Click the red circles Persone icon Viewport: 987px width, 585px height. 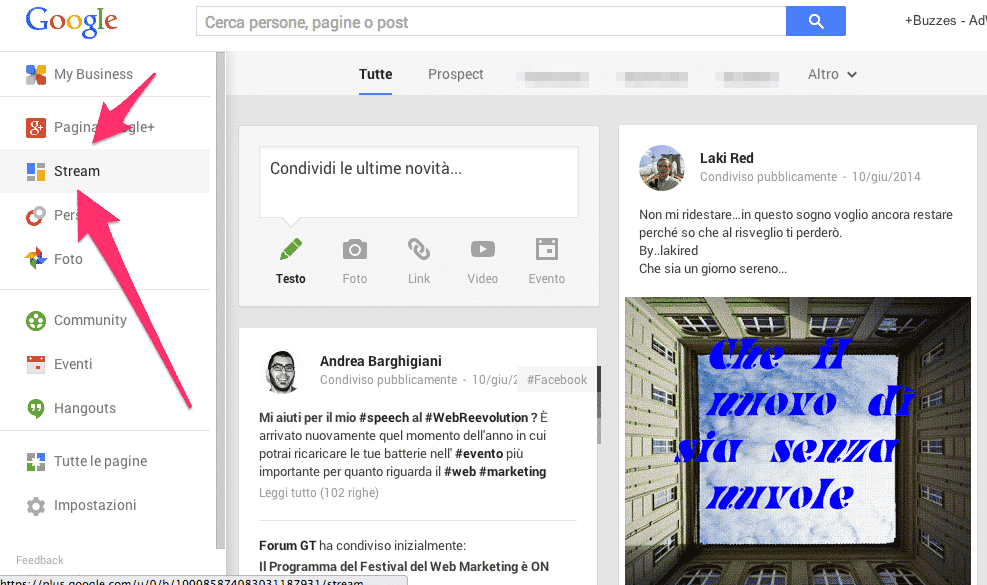click(36, 215)
